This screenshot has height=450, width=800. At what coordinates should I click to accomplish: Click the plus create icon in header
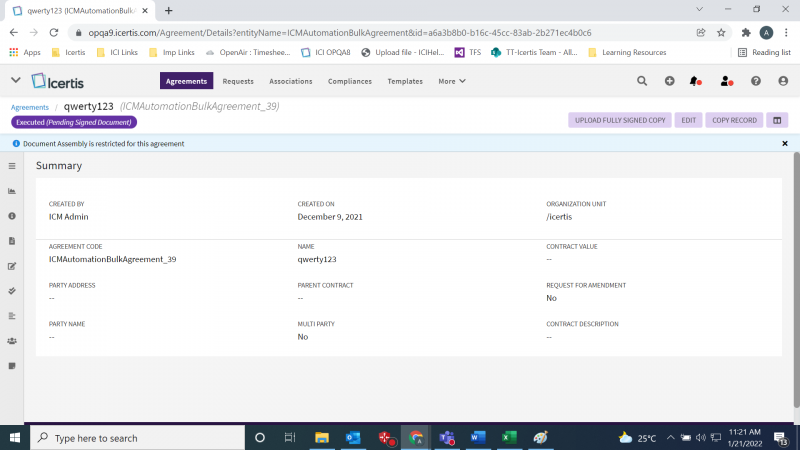tap(669, 81)
